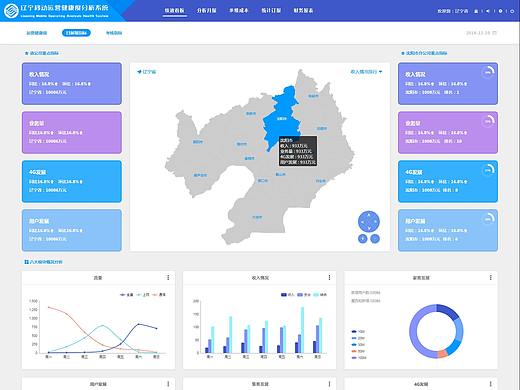Click the tallest cyan bar in bar chart
The image size is (520, 390).
coord(302,330)
